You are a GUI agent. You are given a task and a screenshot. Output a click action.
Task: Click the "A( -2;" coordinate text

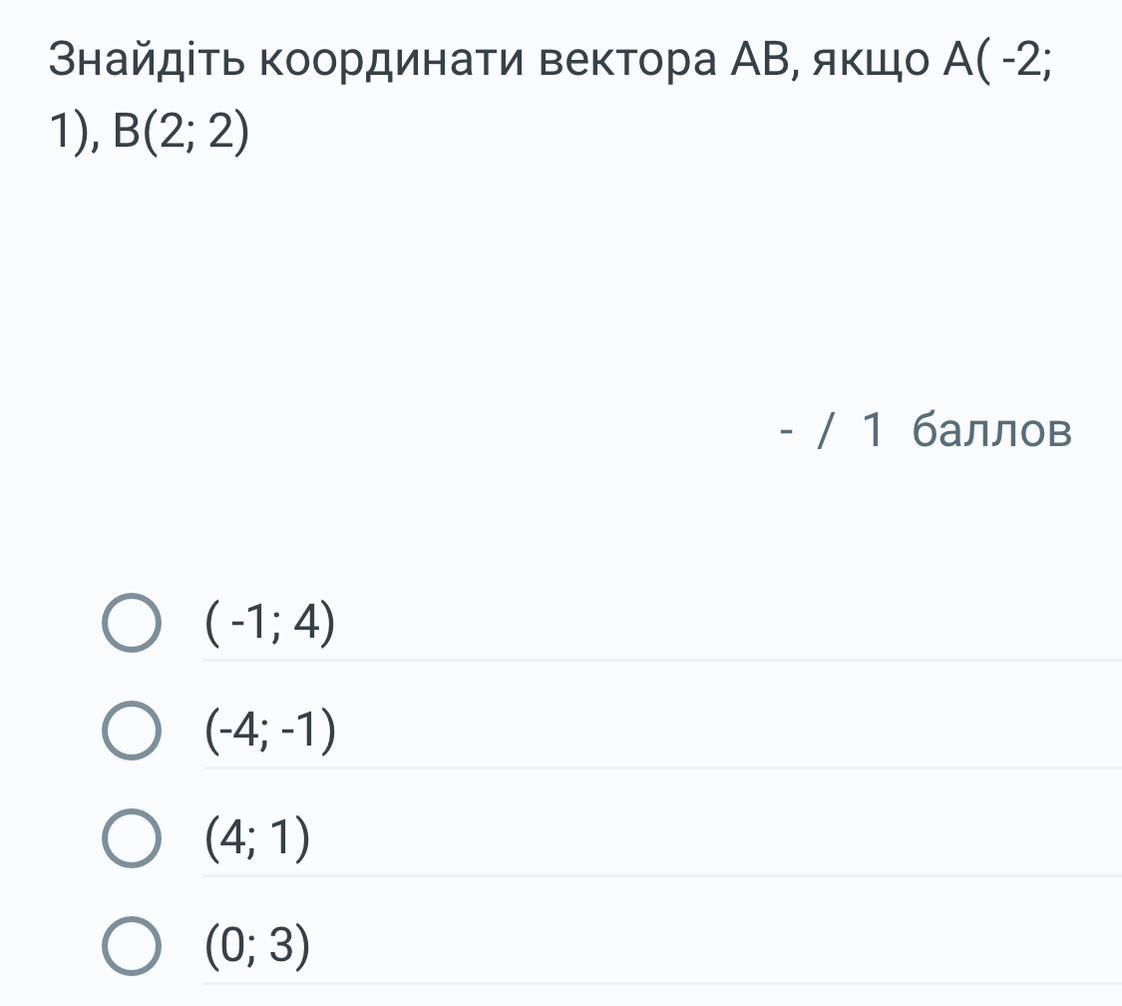[996, 62]
